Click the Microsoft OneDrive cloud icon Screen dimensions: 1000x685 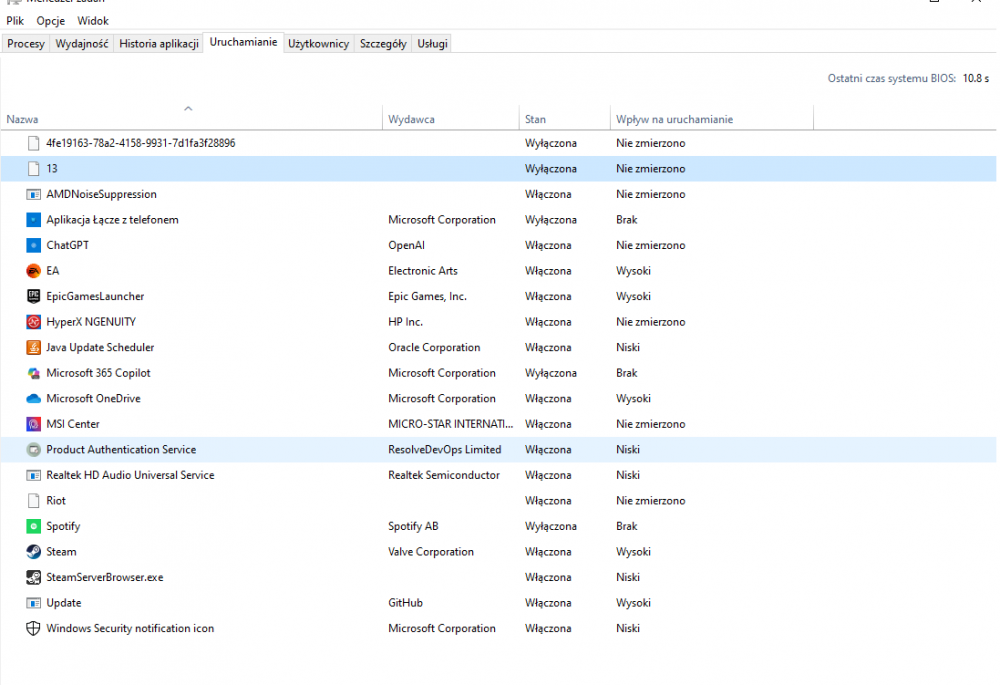(33, 399)
